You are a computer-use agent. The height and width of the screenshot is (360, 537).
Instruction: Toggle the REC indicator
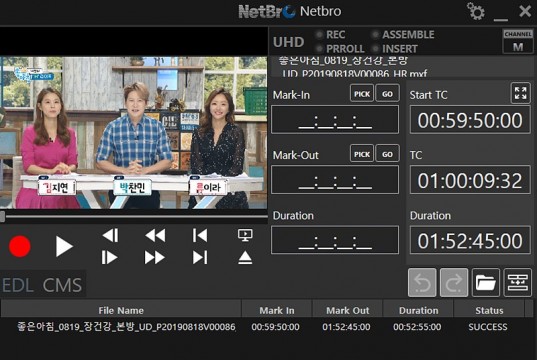click(331, 34)
